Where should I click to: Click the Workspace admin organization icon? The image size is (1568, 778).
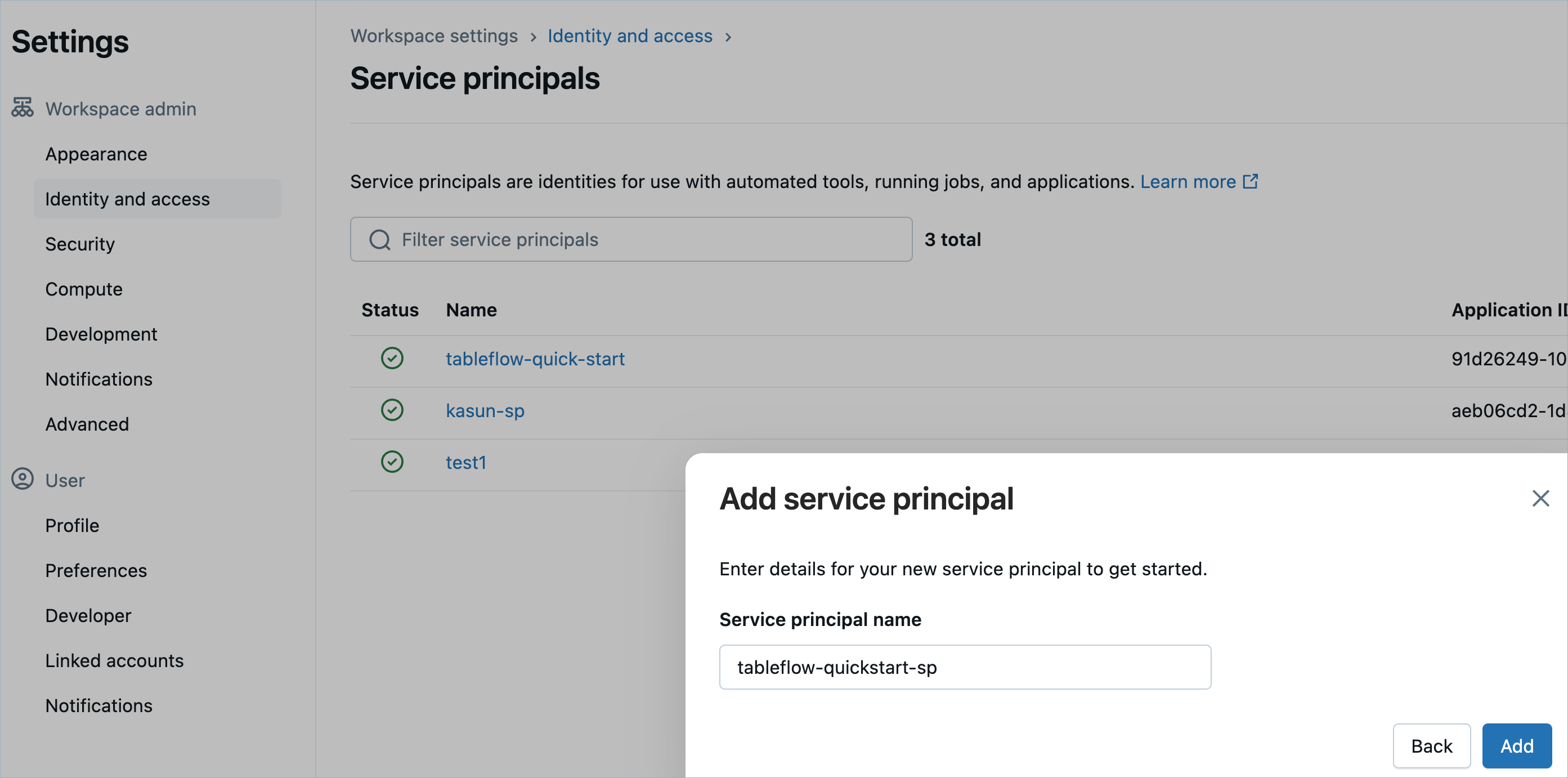tap(23, 108)
